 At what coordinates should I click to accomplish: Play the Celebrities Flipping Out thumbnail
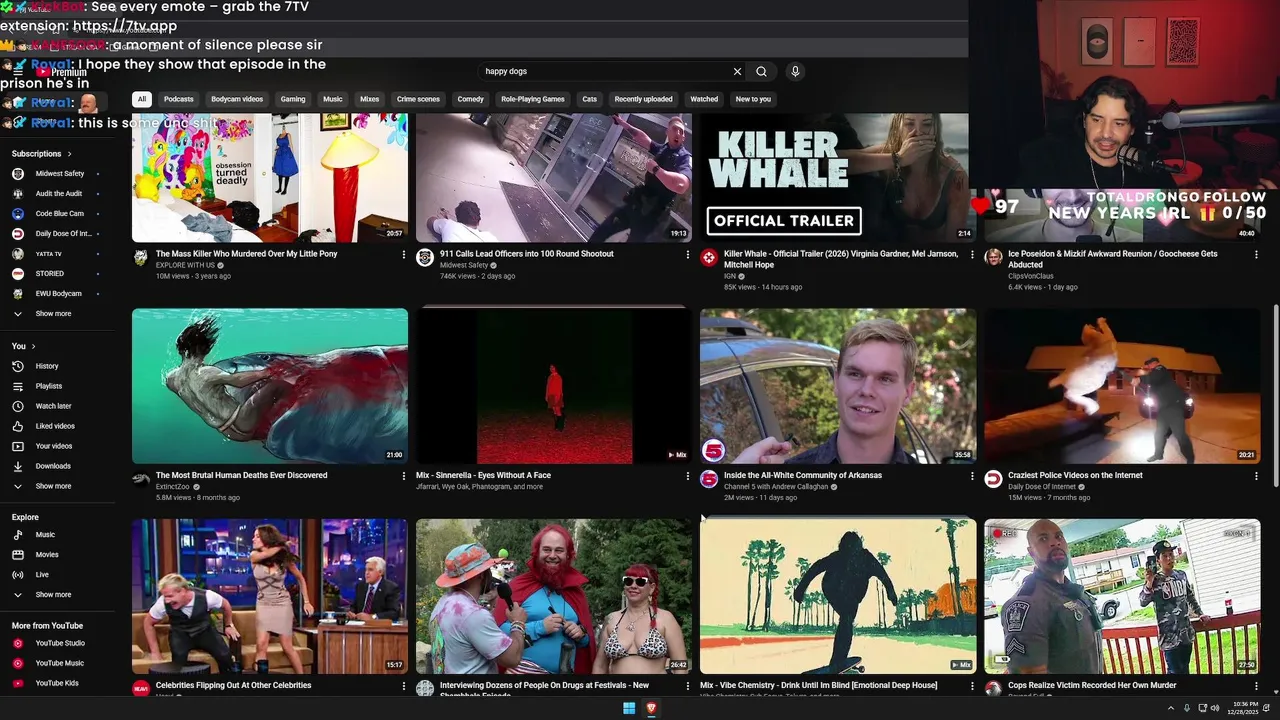270,596
